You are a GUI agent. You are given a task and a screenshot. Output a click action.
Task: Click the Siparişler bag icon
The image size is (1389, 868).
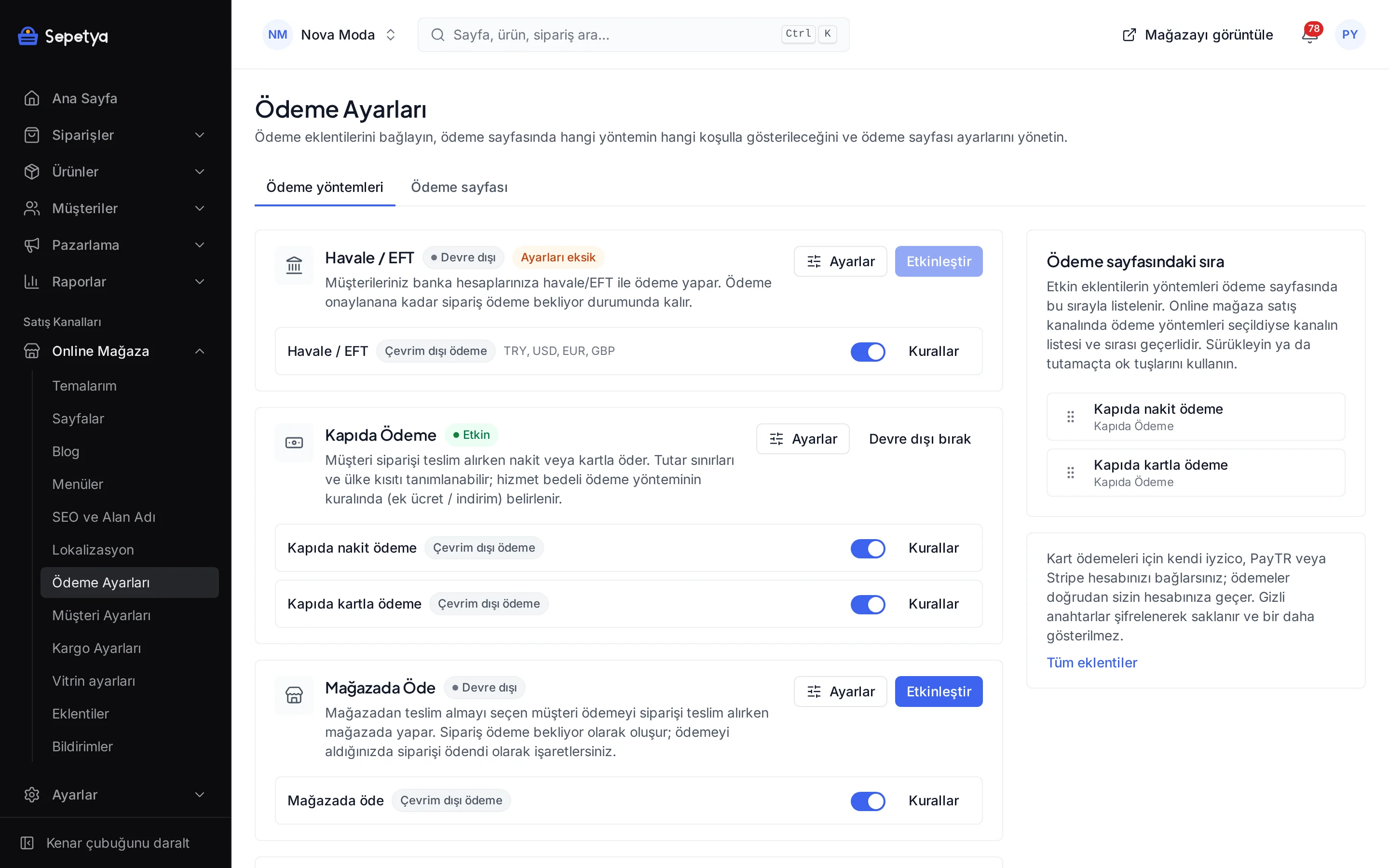[x=31, y=135]
